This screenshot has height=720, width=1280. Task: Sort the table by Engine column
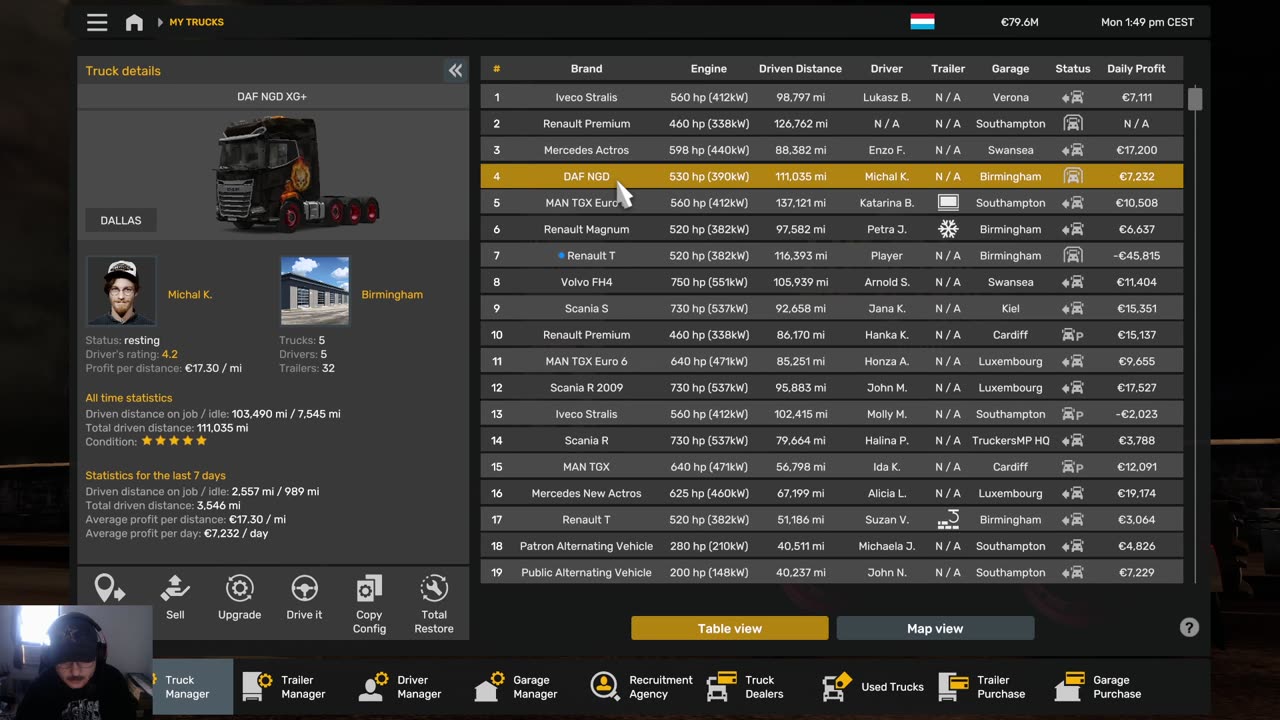708,69
